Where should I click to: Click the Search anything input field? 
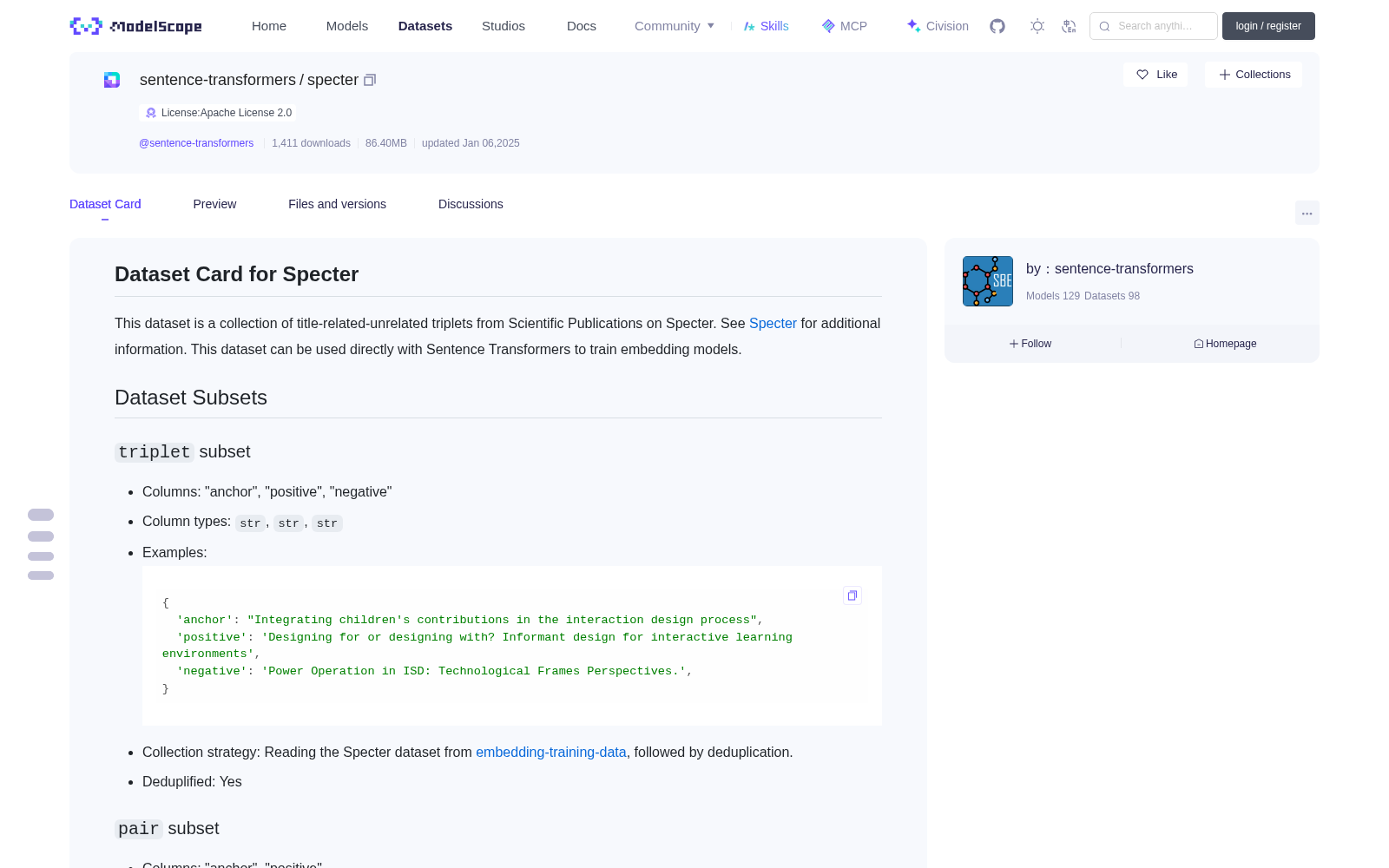(1154, 26)
